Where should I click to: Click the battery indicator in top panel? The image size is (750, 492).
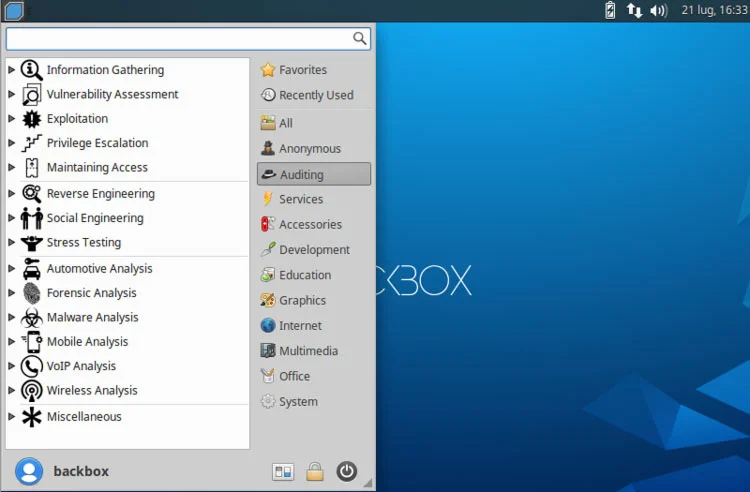[610, 10]
